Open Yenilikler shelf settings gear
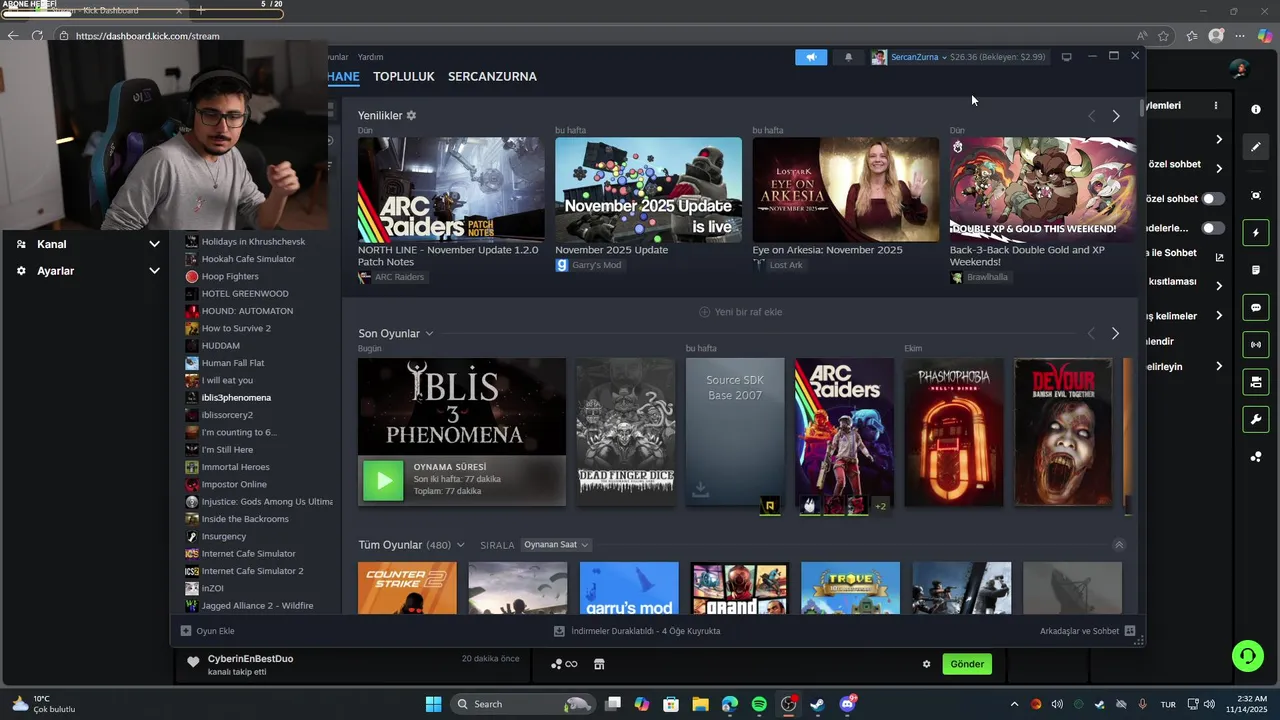This screenshot has width=1280, height=720. click(x=411, y=115)
